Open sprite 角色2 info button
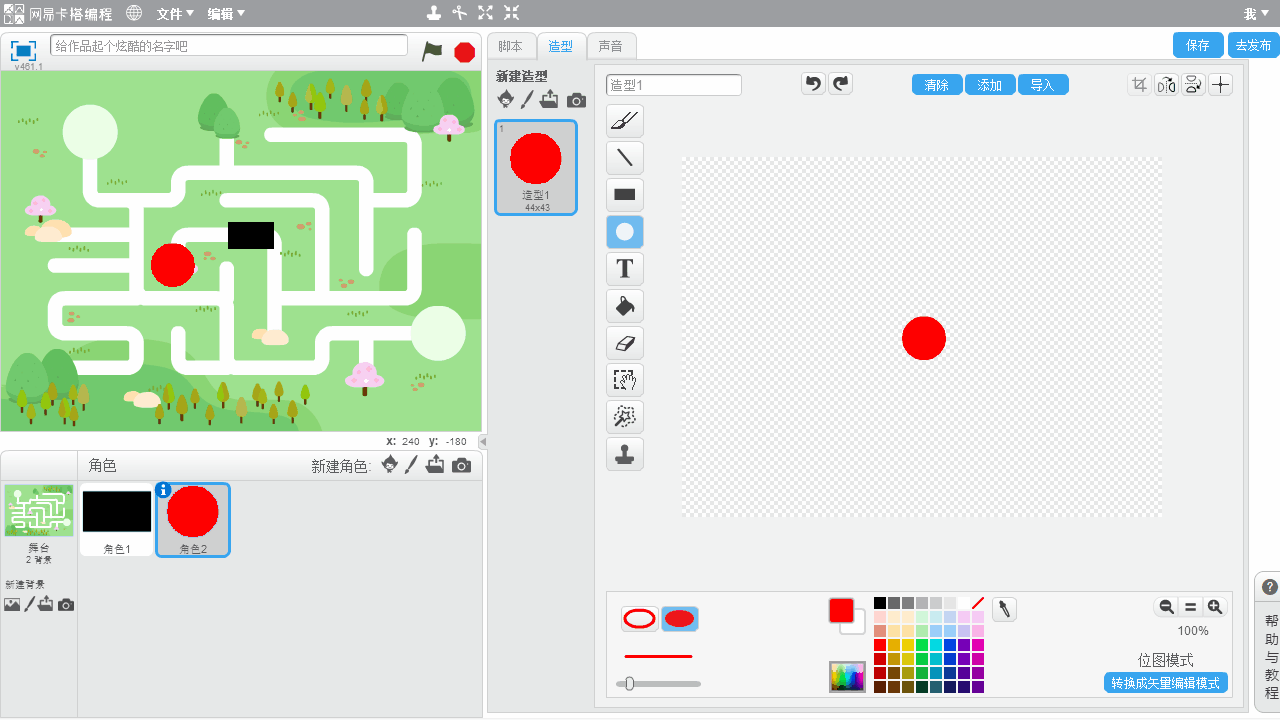The height and width of the screenshot is (720, 1280). pos(164,490)
